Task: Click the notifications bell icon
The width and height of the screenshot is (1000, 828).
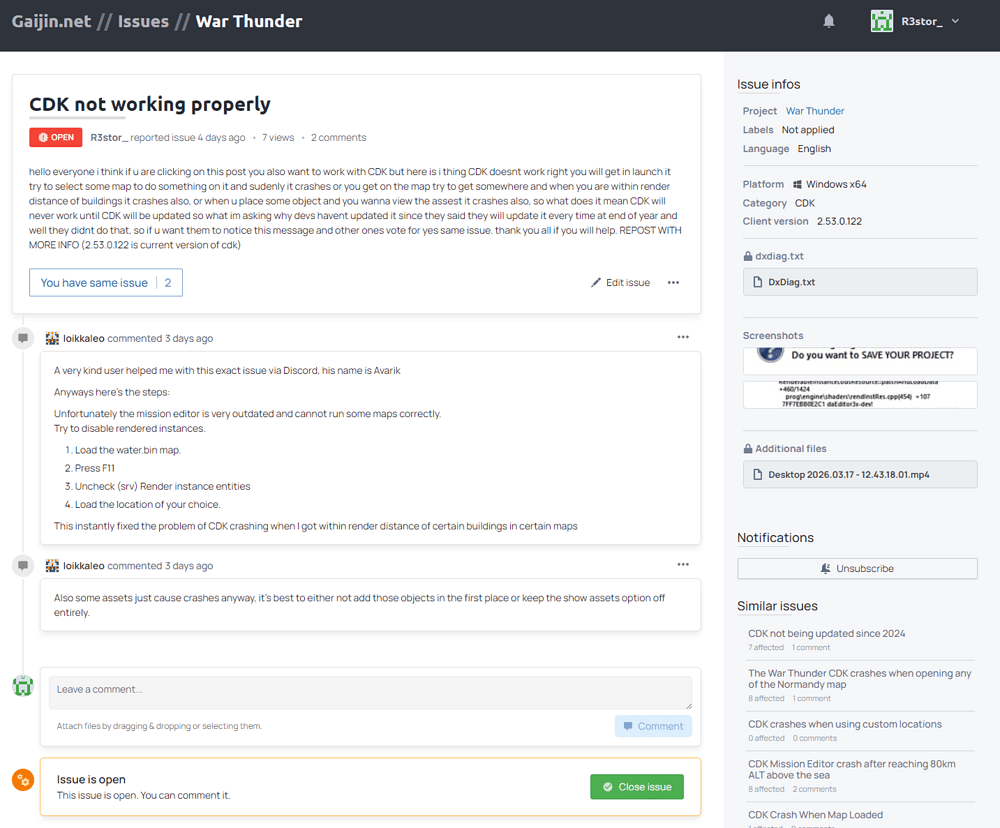Action: pyautogui.click(x=829, y=21)
